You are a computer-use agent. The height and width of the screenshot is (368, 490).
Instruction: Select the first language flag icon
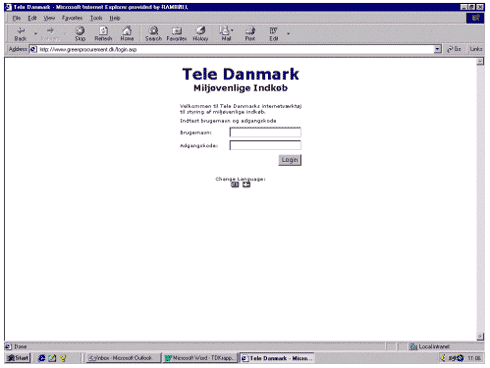coord(235,185)
